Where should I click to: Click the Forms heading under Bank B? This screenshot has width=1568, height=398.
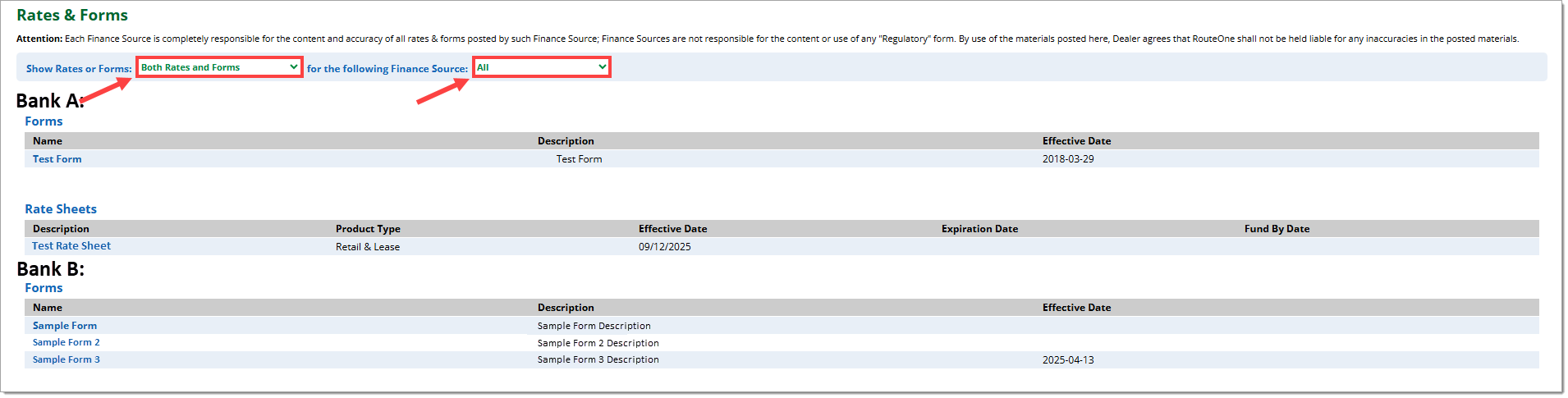[44, 288]
